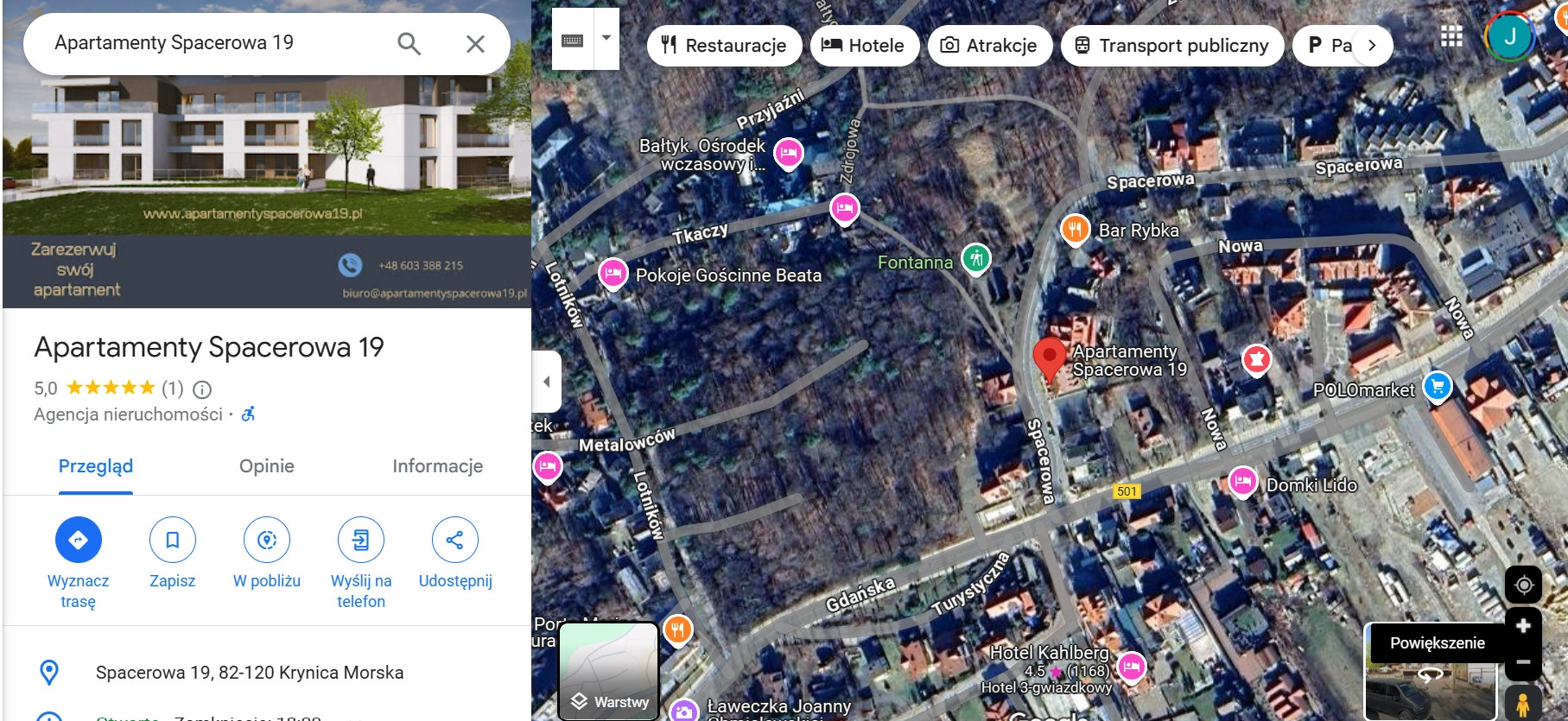Switch to the Opinie tab

pyautogui.click(x=266, y=466)
